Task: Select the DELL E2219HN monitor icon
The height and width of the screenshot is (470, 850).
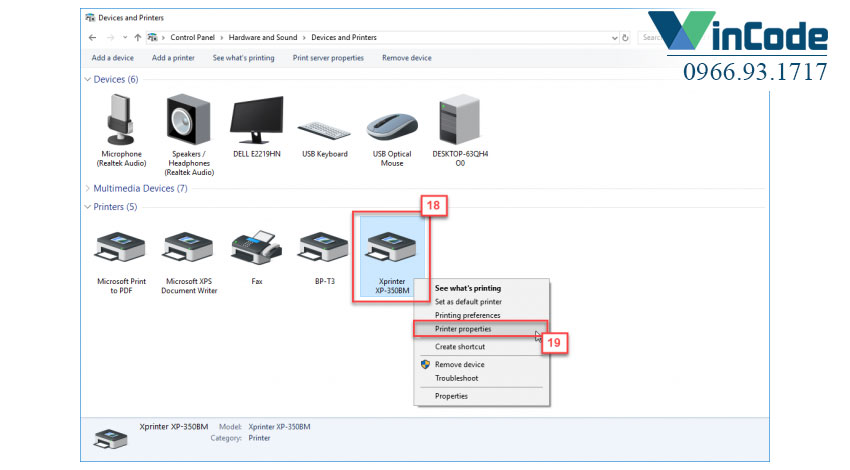Action: tap(257, 120)
